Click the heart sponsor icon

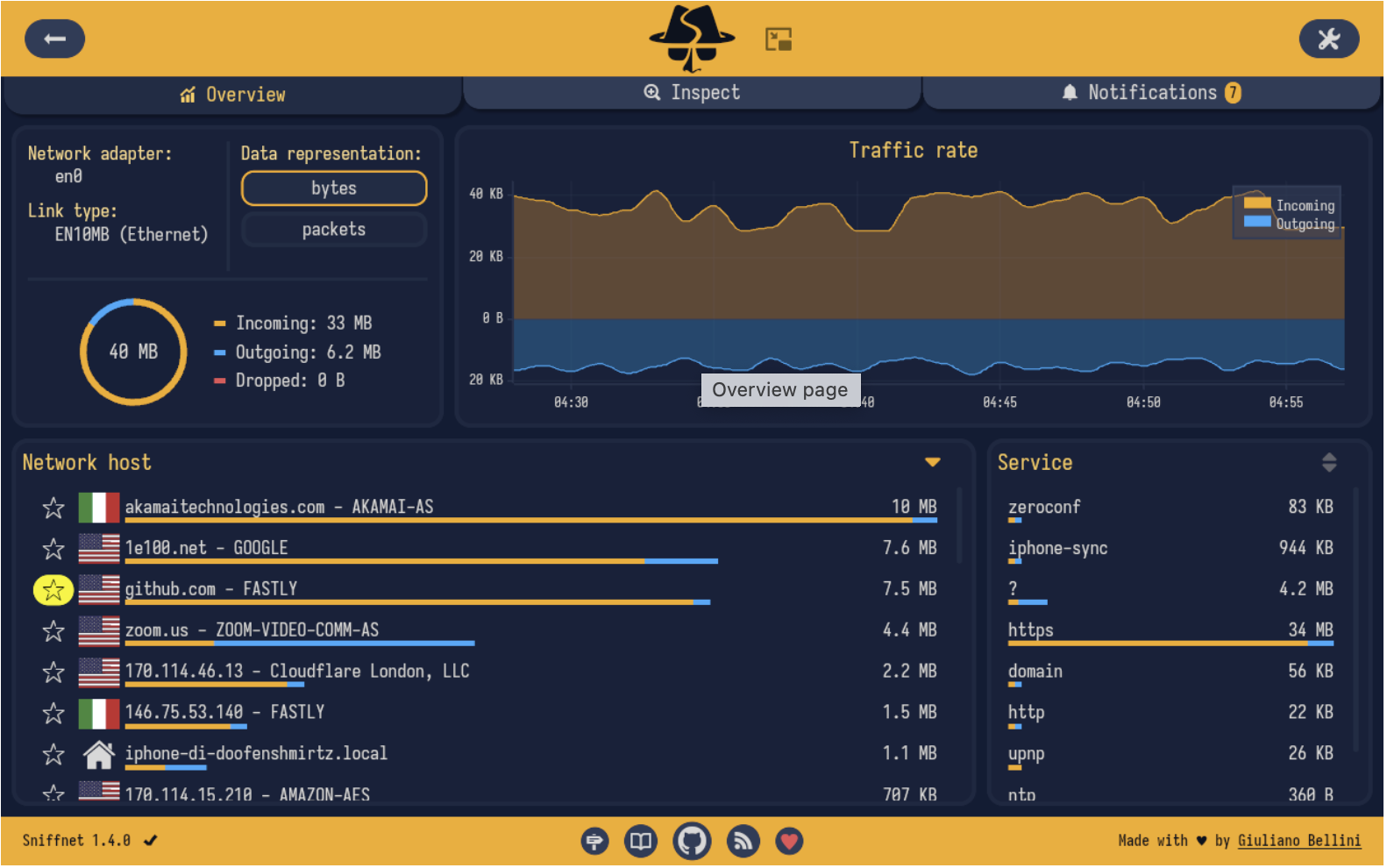point(789,842)
